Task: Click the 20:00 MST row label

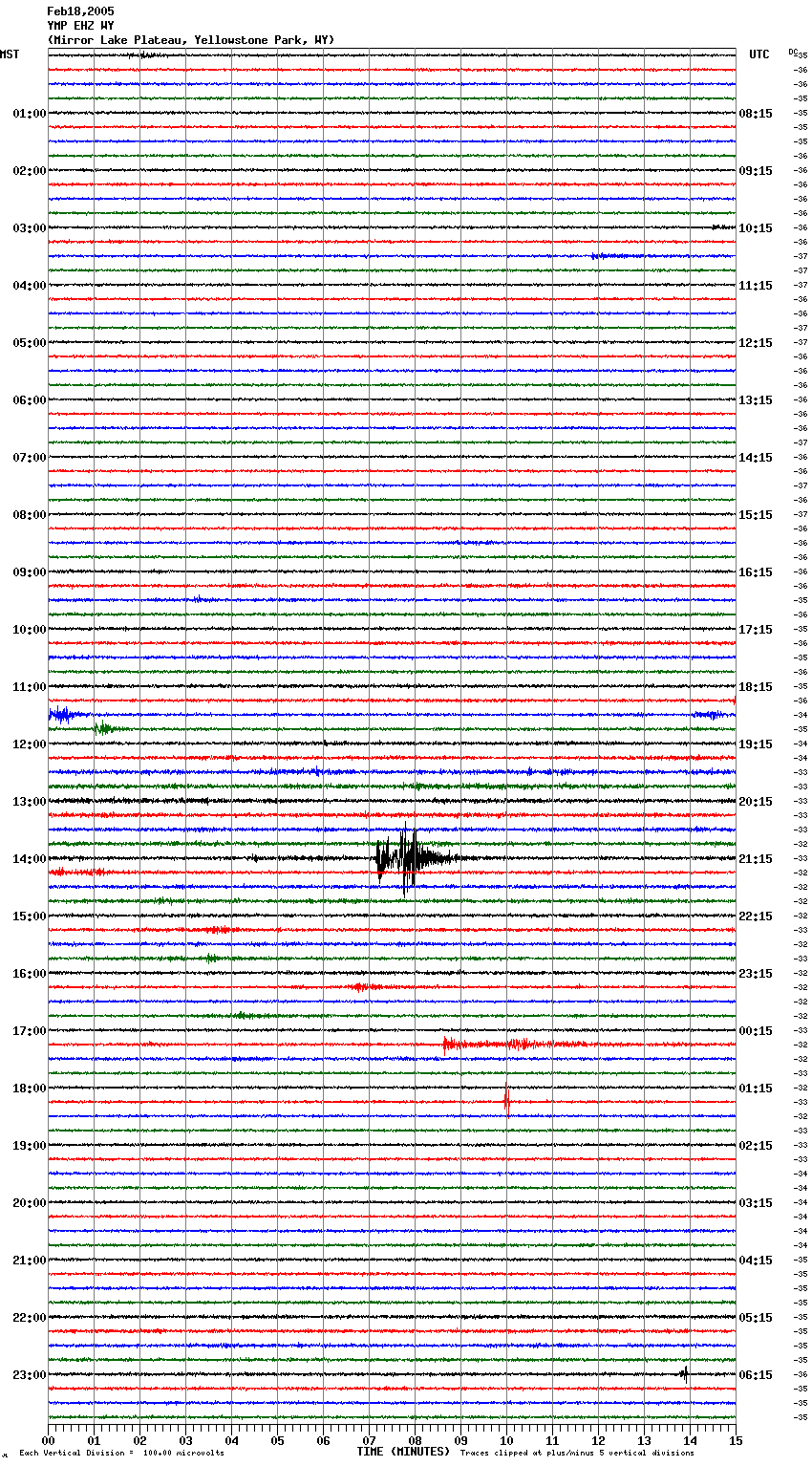Action: point(30,1203)
